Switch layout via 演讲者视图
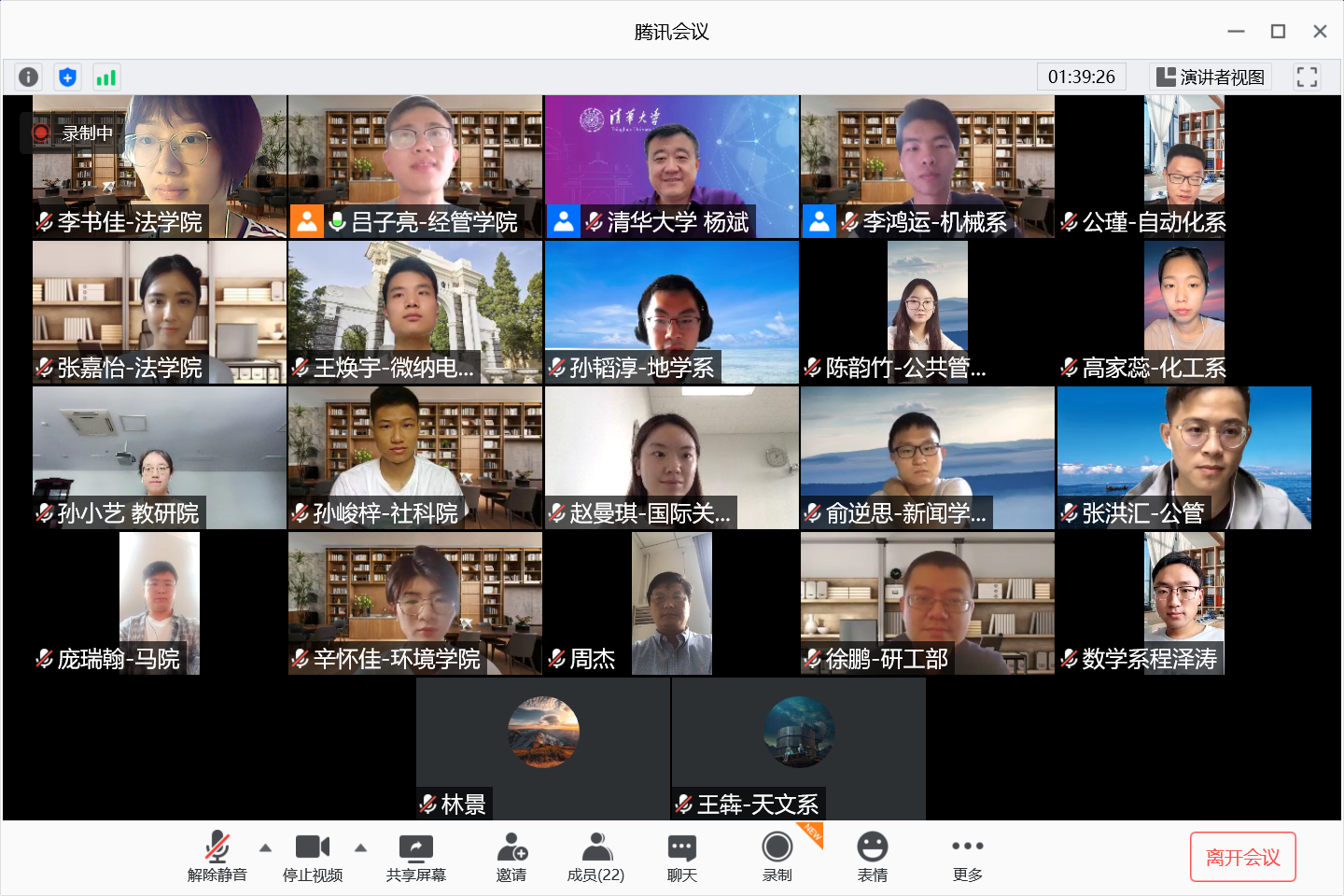 click(1211, 77)
